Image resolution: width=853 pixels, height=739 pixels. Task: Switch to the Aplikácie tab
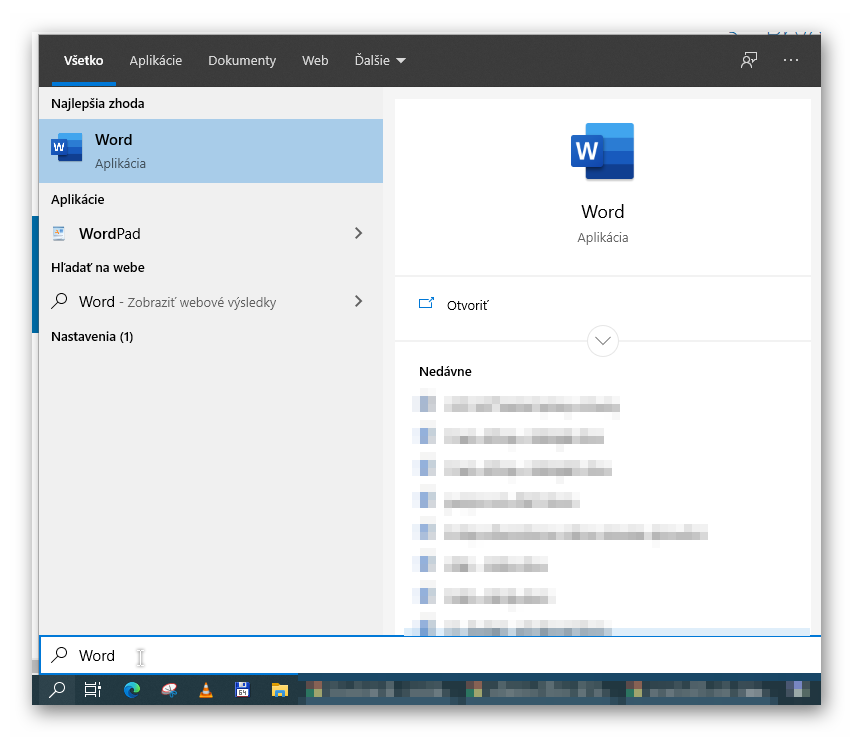pyautogui.click(x=155, y=60)
